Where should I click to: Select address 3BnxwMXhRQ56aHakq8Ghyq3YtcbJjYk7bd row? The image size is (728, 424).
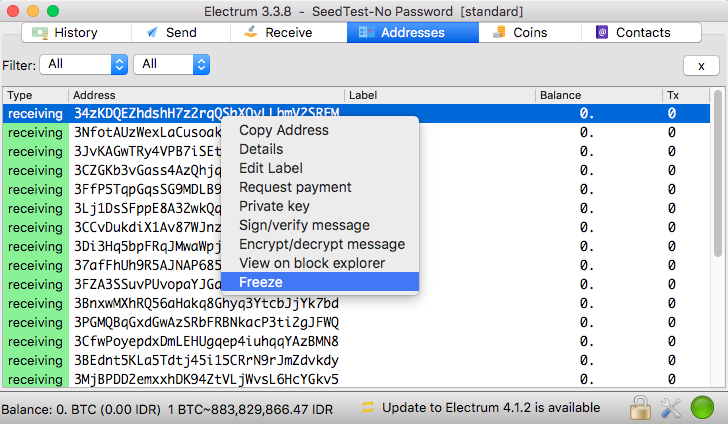tap(356, 303)
